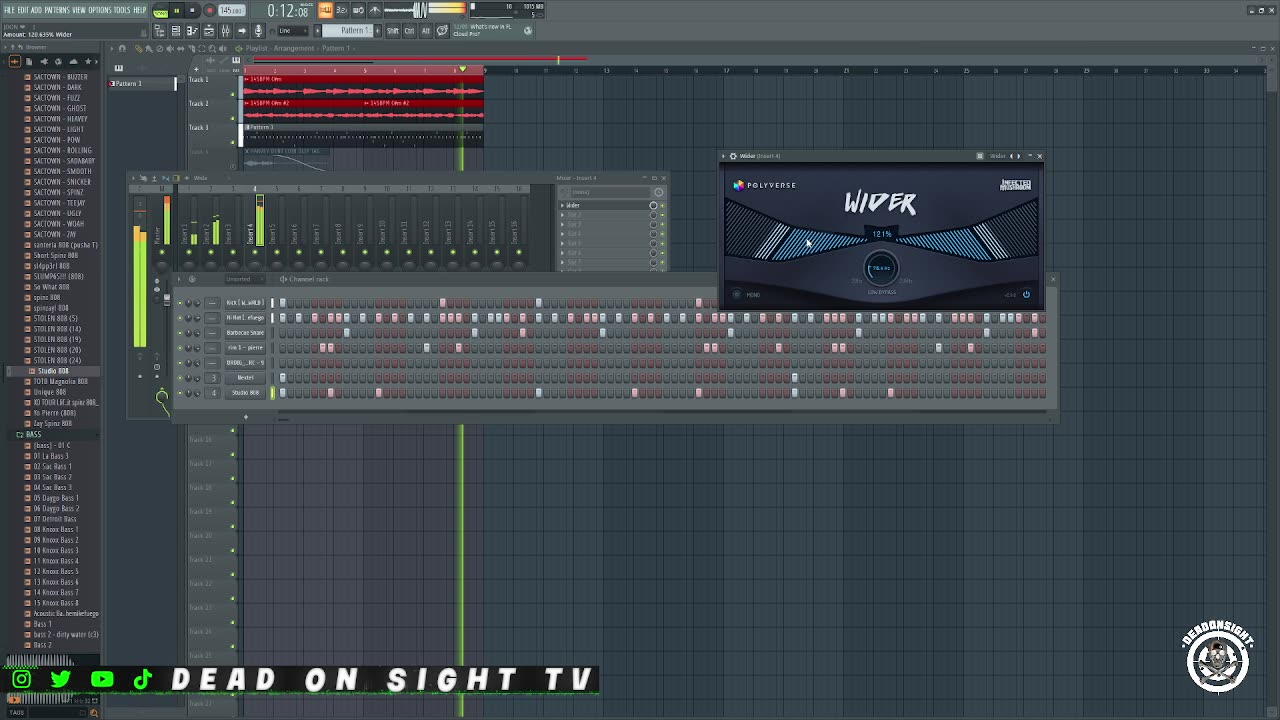Open the empty Slot 2 in mixer

(x=606, y=215)
